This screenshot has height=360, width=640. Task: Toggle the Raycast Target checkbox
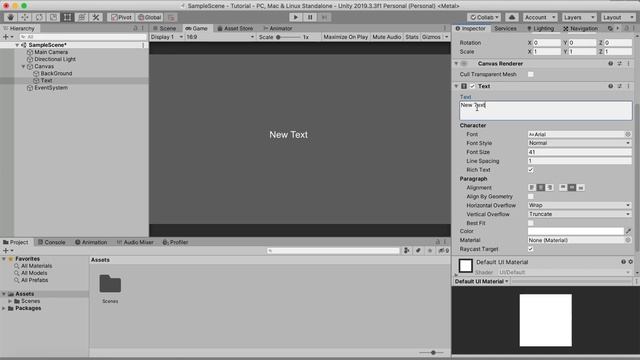point(531,249)
